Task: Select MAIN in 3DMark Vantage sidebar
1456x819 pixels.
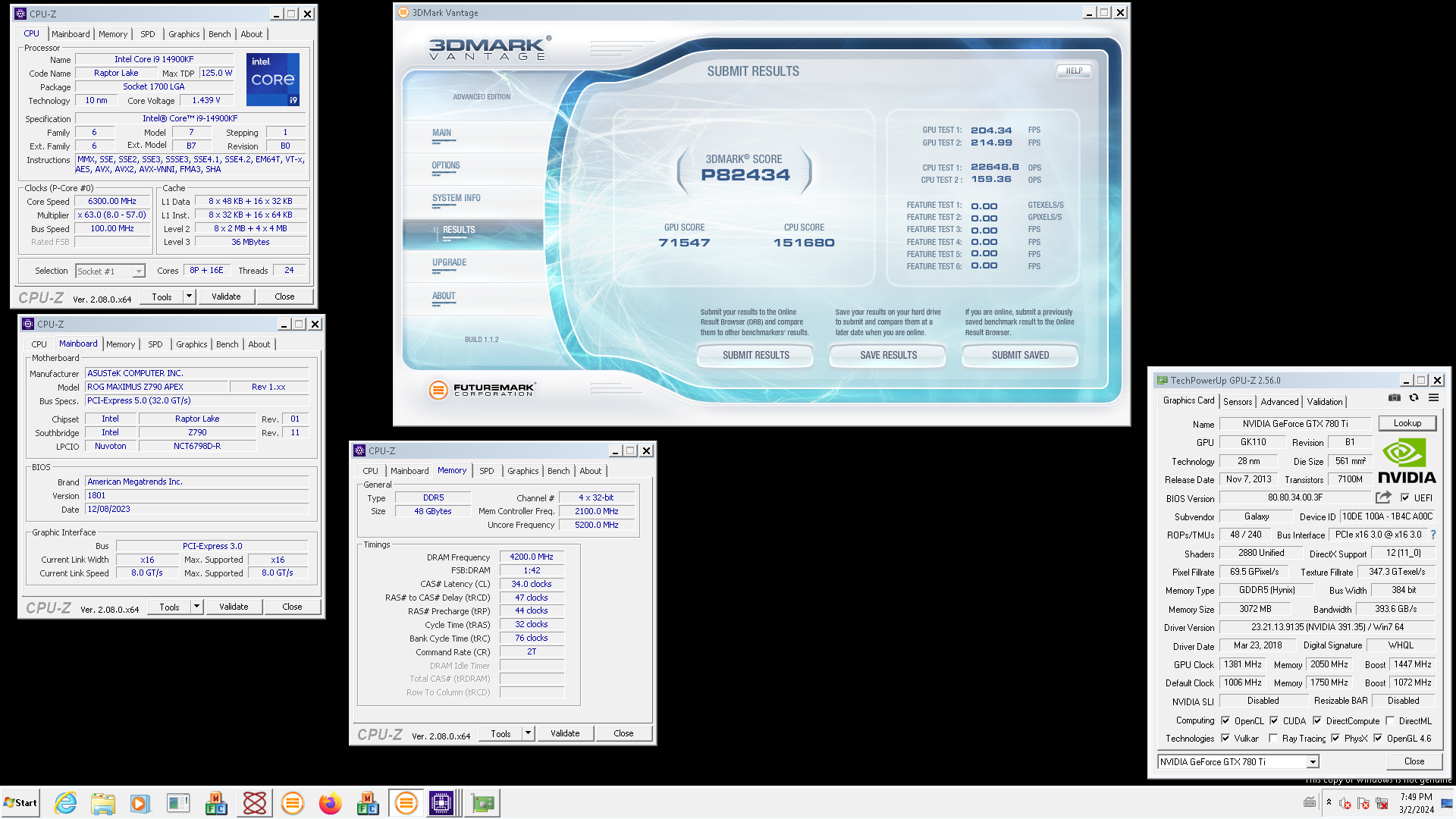Action: point(441,133)
